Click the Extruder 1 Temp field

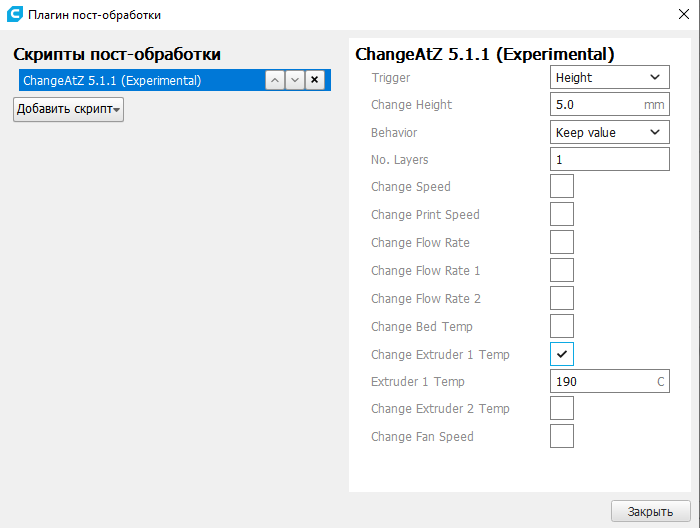pyautogui.click(x=600, y=382)
